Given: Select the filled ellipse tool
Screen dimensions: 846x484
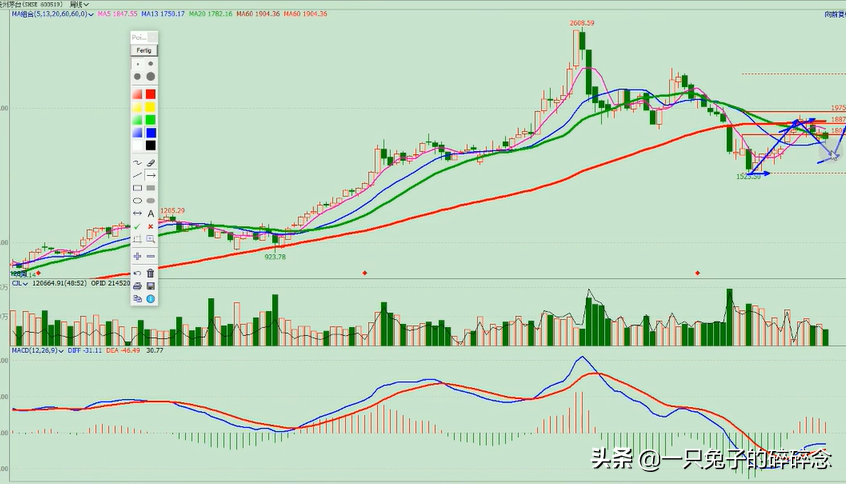Looking at the screenshot, I should click(x=151, y=201).
